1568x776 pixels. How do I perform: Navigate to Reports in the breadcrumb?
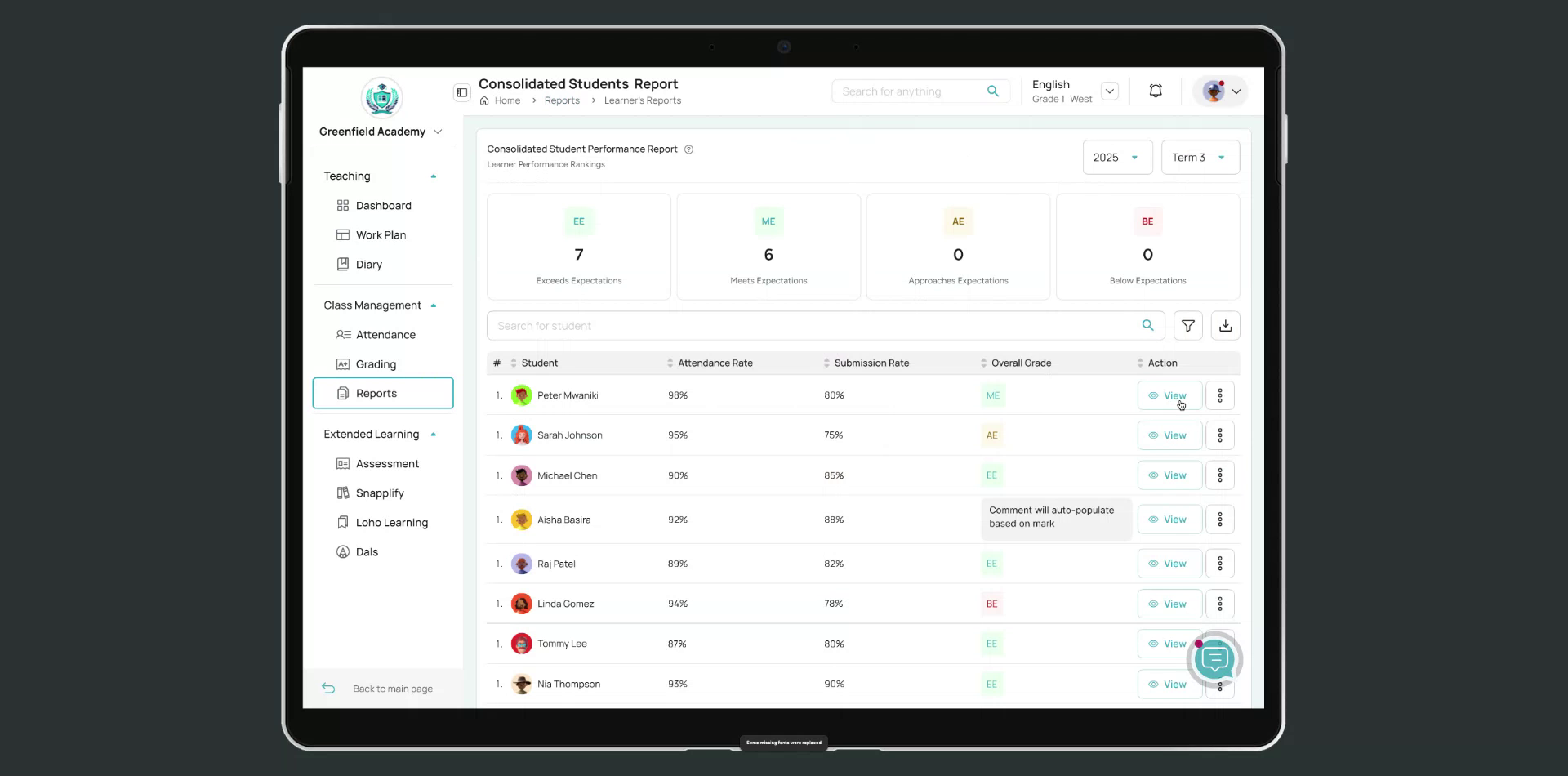[562, 100]
